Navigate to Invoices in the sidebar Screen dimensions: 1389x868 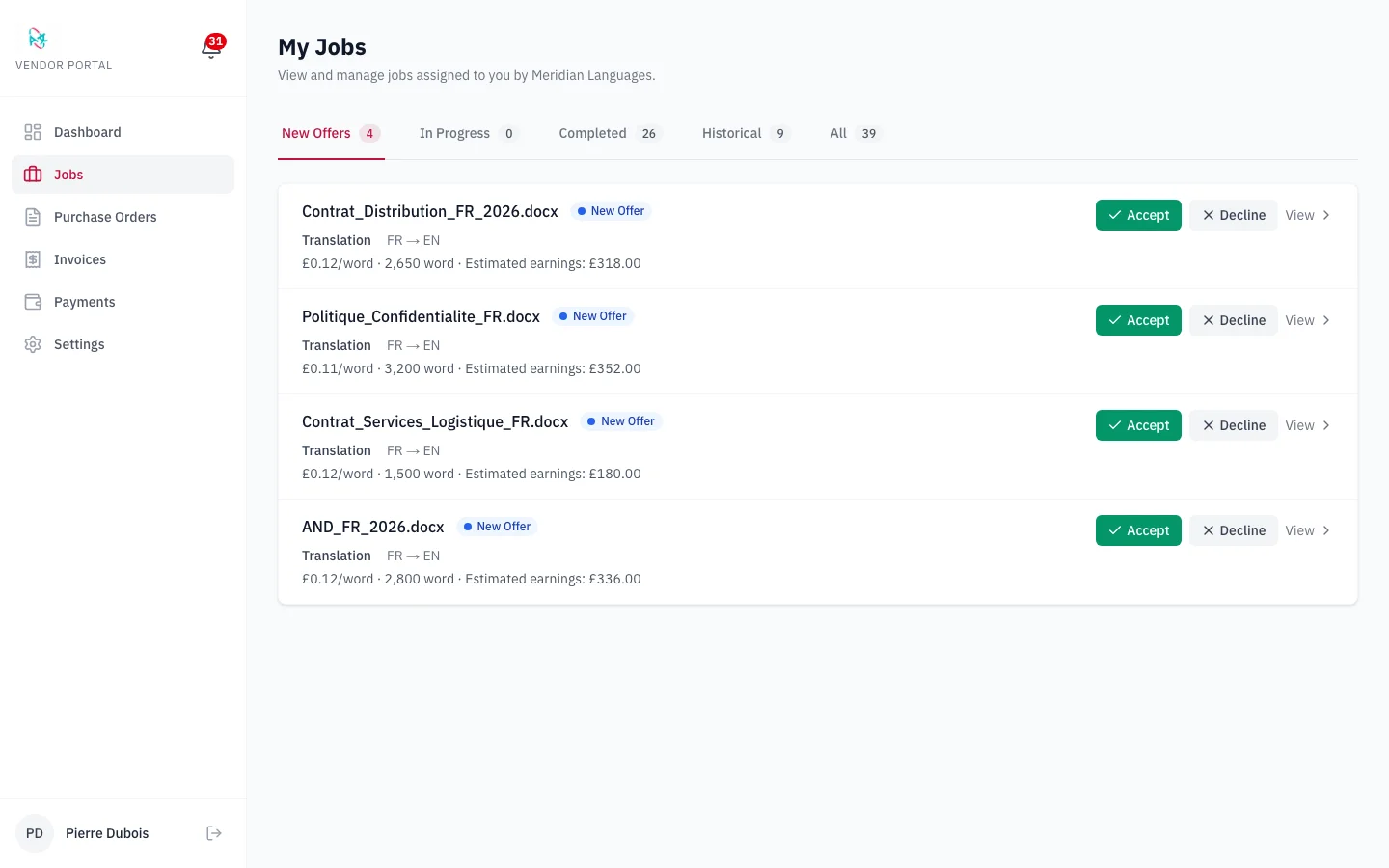click(123, 259)
